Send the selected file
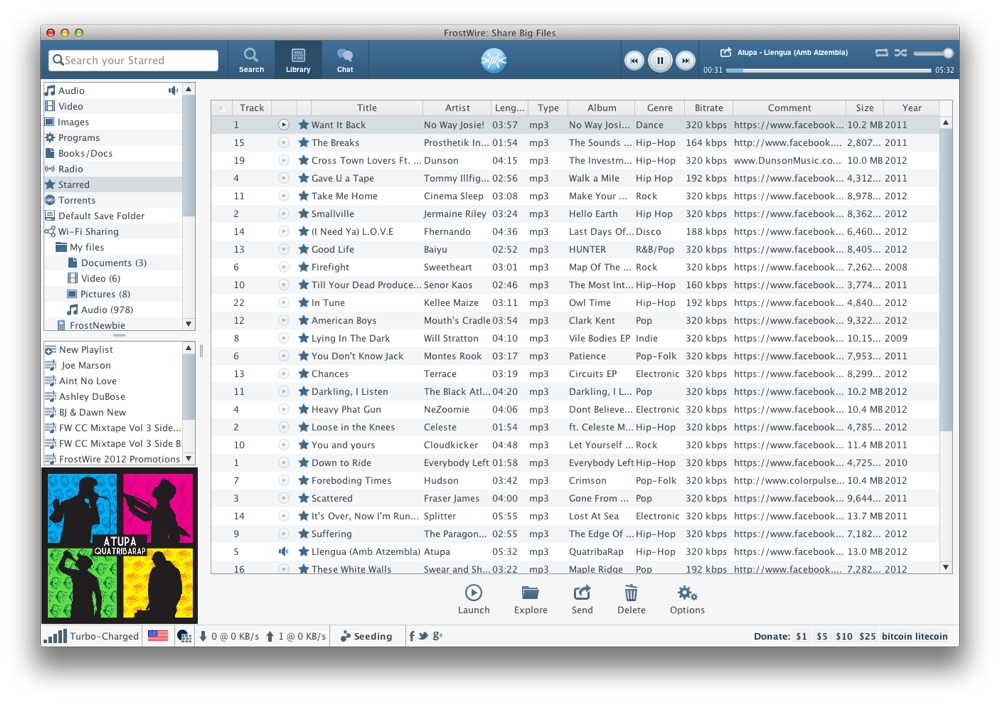Viewport: 1000px width, 703px height. 582,600
